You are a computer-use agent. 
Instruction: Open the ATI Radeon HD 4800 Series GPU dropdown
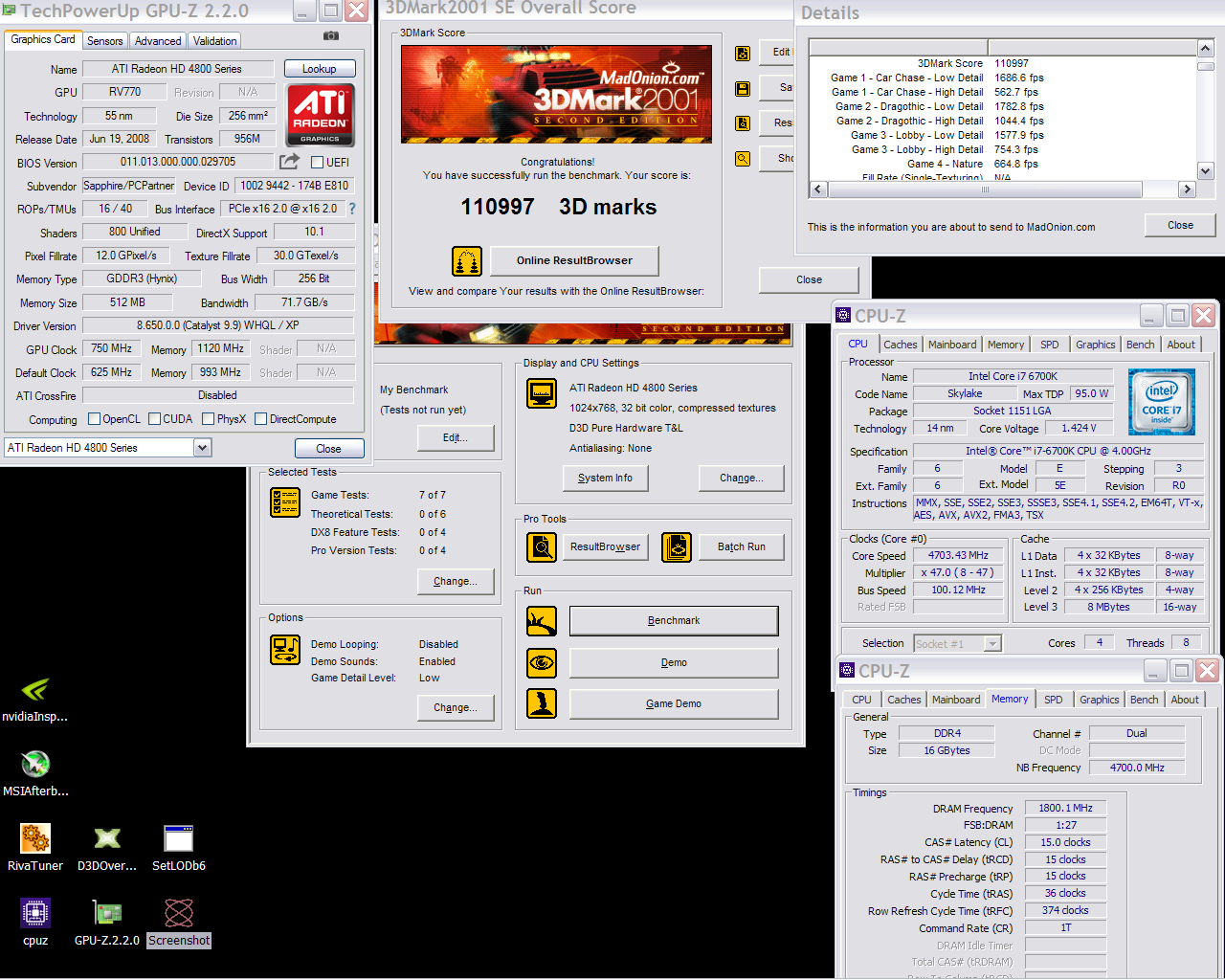(202, 448)
